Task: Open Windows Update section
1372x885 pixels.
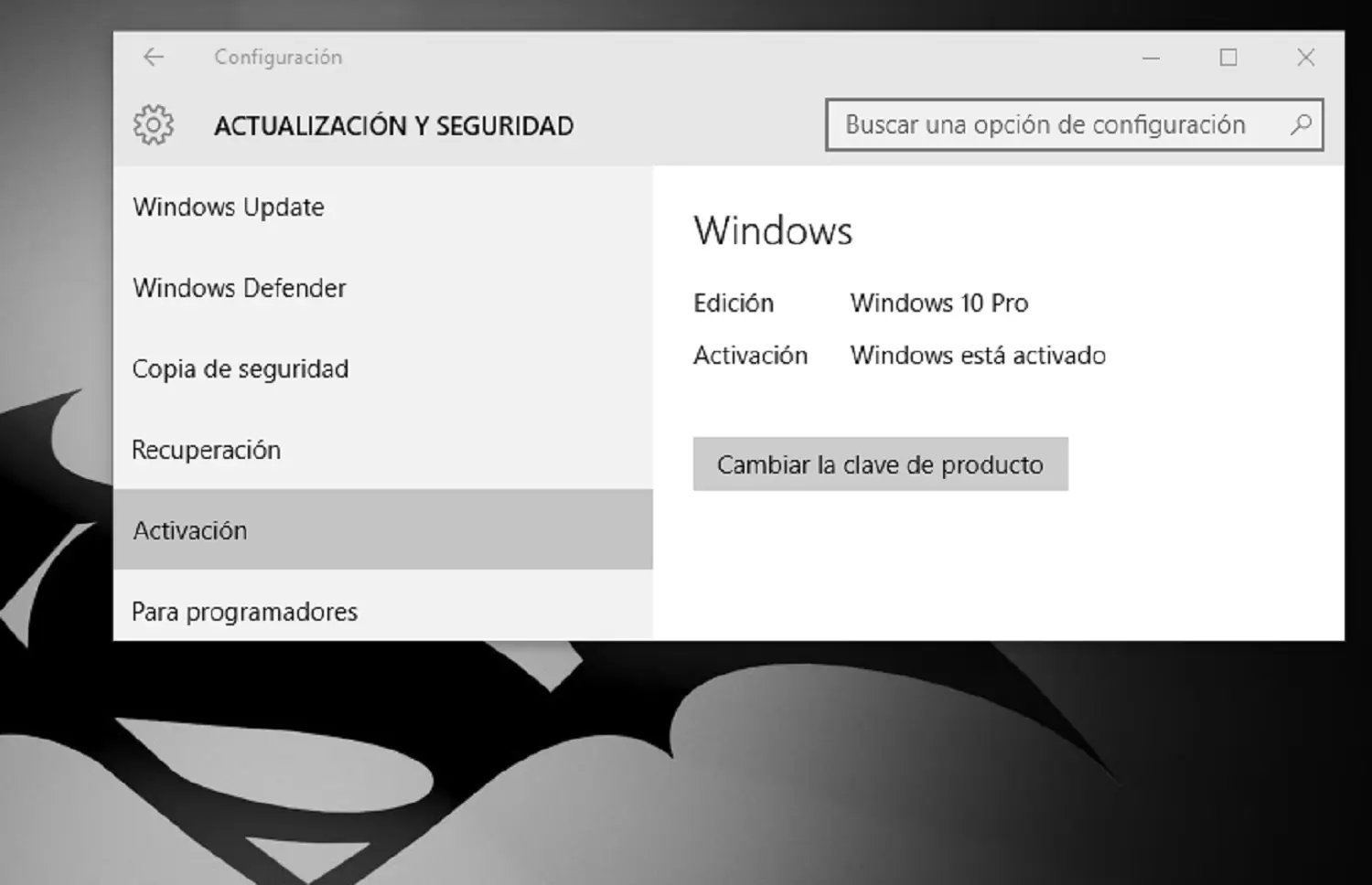Action: pyautogui.click(x=383, y=207)
